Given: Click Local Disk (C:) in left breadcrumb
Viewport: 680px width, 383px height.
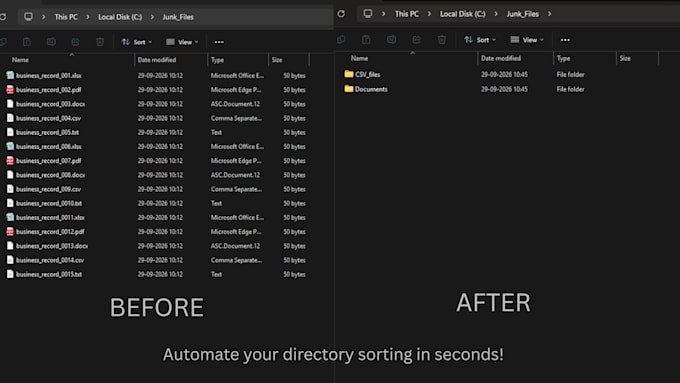Looking at the screenshot, I should tap(120, 17).
